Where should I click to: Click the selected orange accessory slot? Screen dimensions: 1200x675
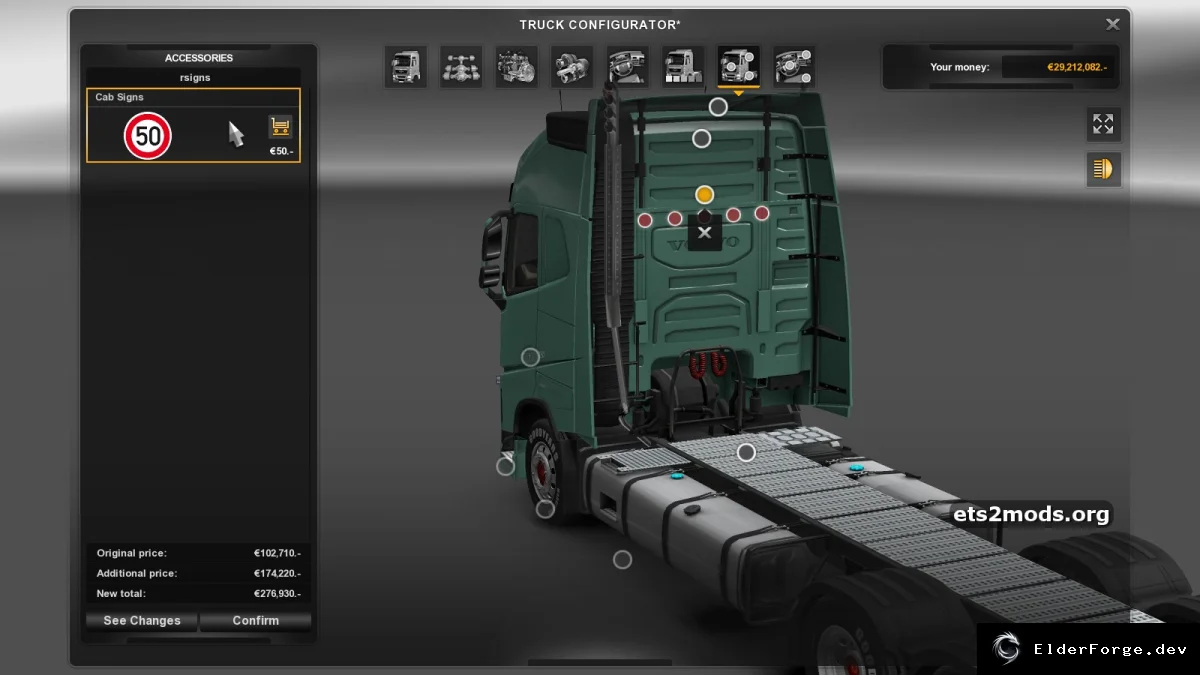click(704, 194)
